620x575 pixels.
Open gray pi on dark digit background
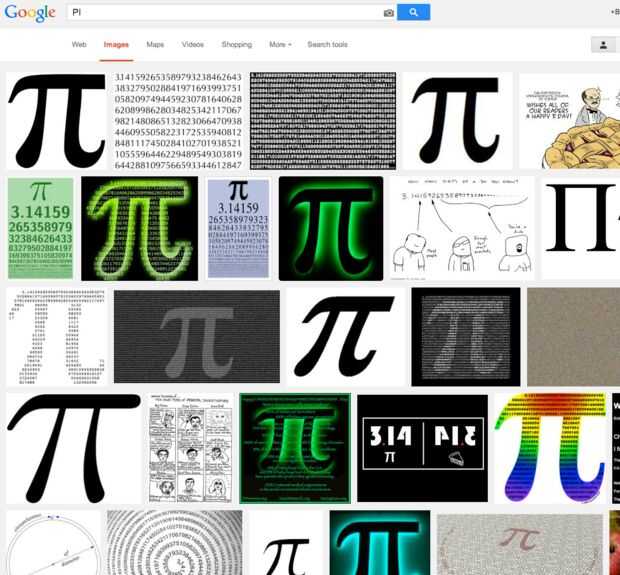click(x=197, y=337)
